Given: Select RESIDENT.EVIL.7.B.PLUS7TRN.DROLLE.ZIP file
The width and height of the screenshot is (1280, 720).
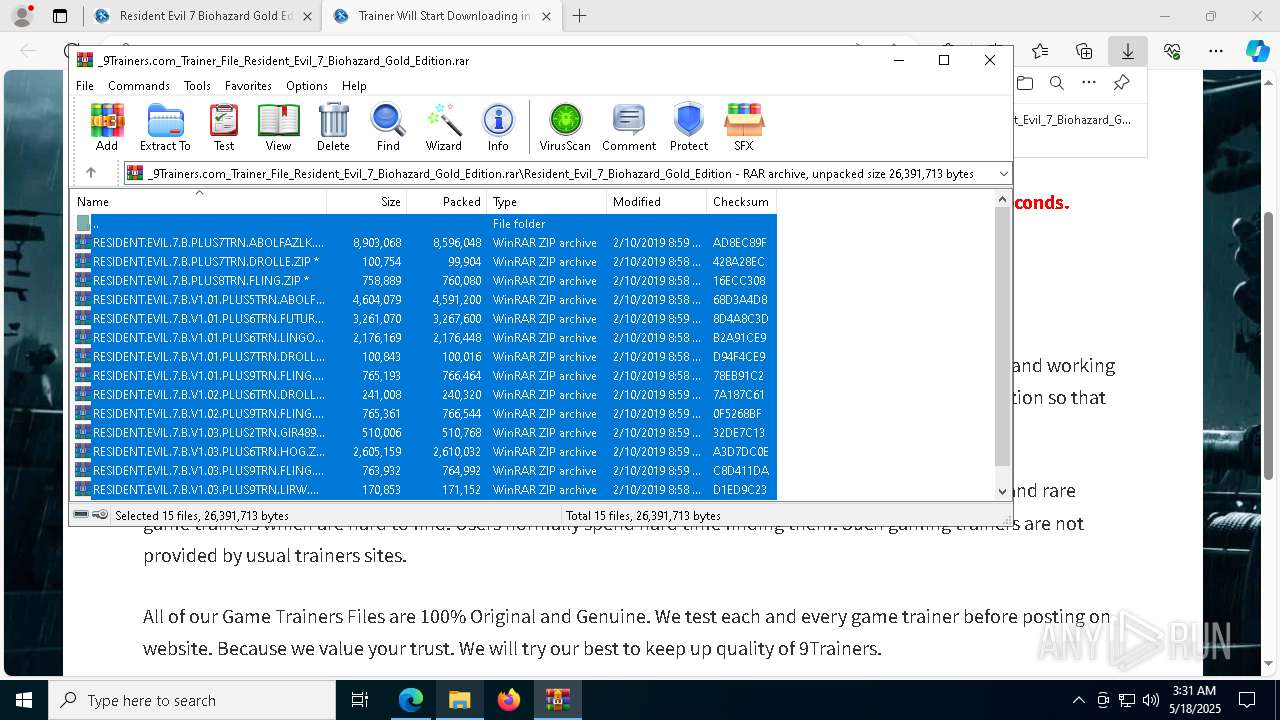Looking at the screenshot, I should tap(425, 262).
